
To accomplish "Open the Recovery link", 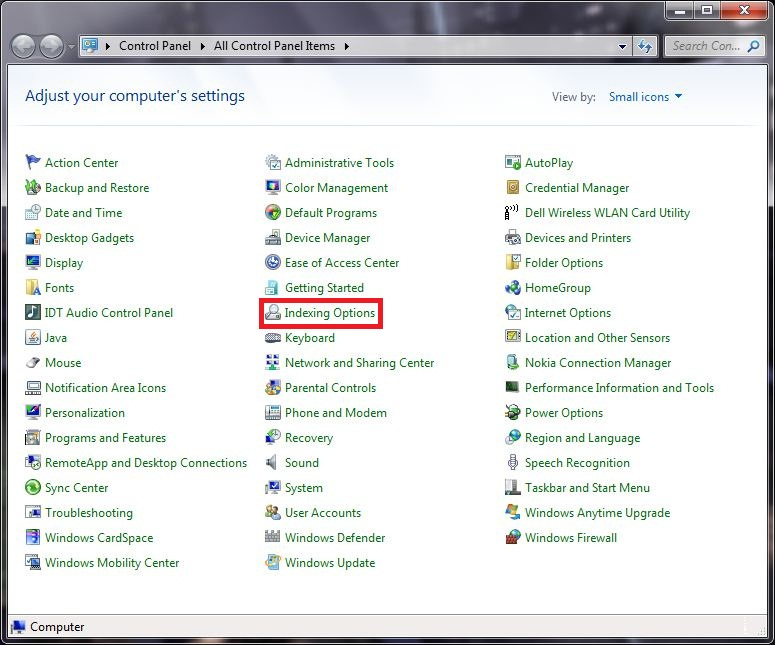I will coord(309,438).
